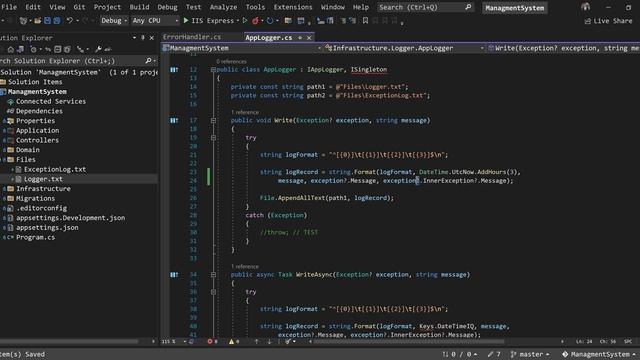Click the Hot Reload flame icon
This screenshot has width=640, height=360.
[256, 20]
